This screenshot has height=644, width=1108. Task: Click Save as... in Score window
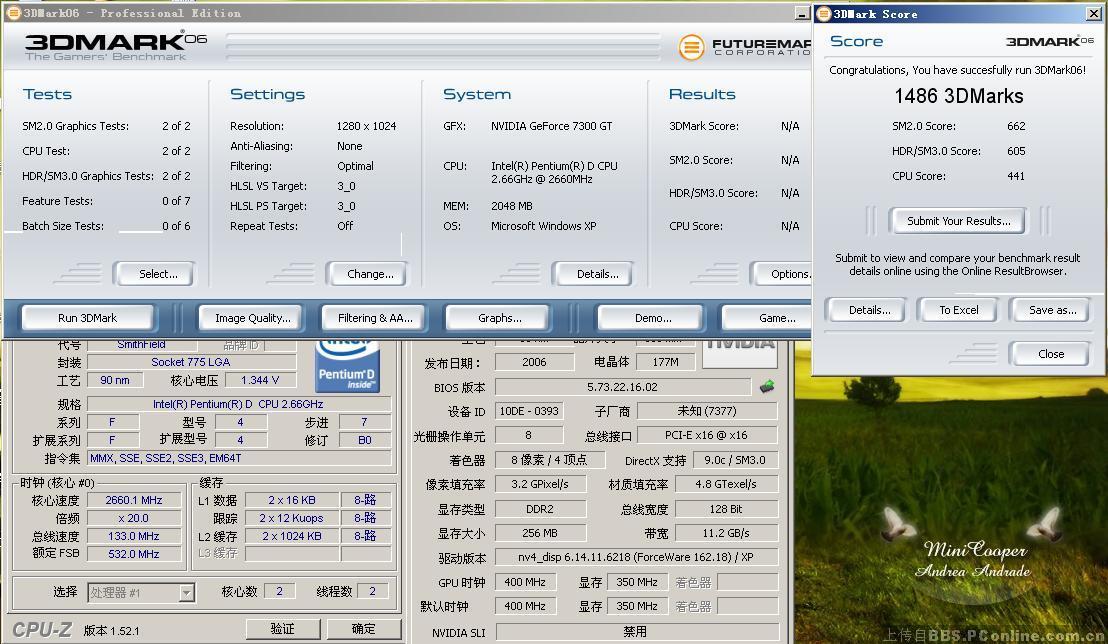[1052, 310]
